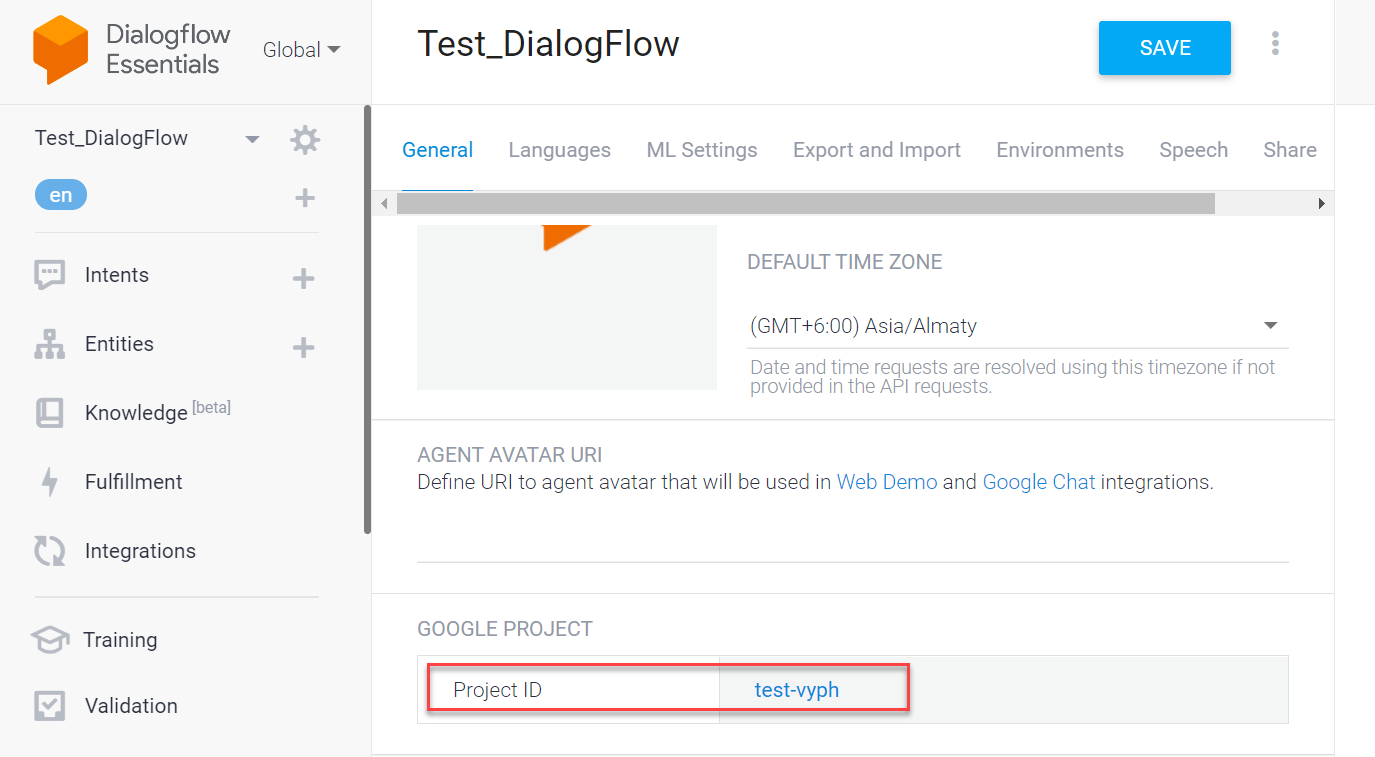Expand the Global region dropdown
Screen dimensions: 1375x757
pyautogui.click(x=301, y=50)
